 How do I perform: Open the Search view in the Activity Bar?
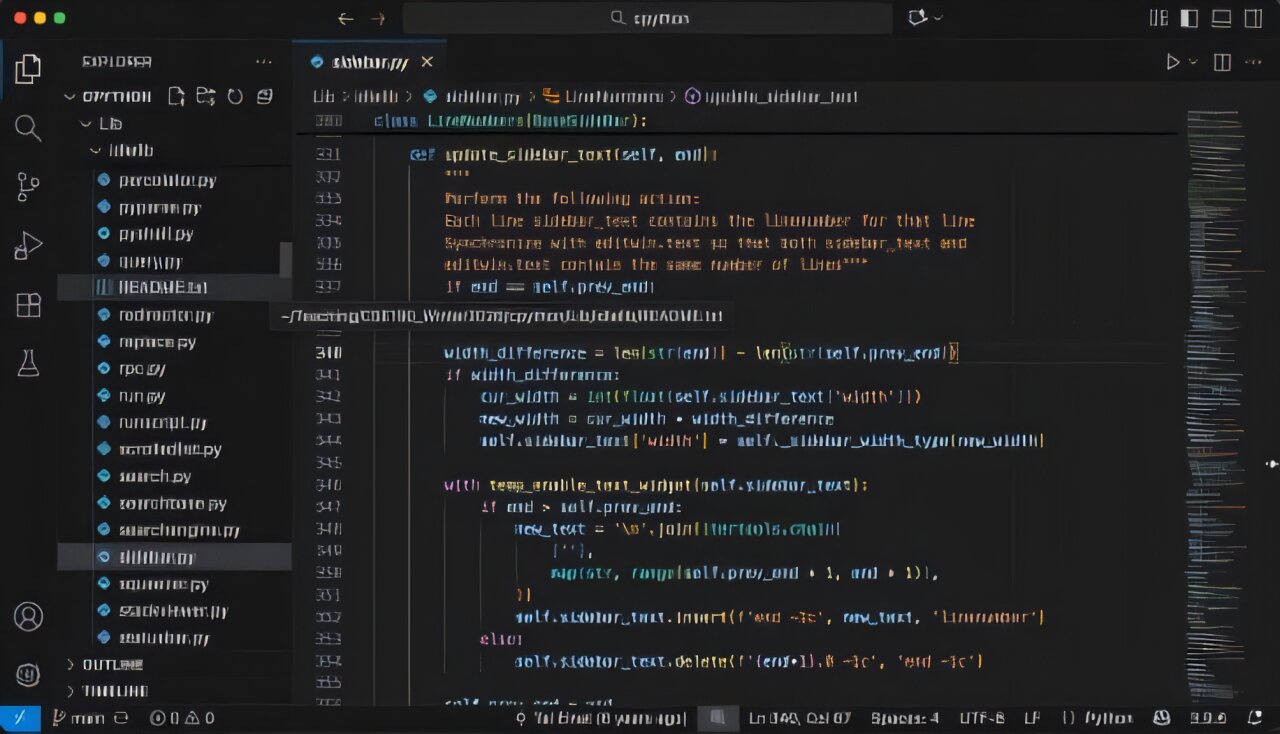pyautogui.click(x=27, y=128)
